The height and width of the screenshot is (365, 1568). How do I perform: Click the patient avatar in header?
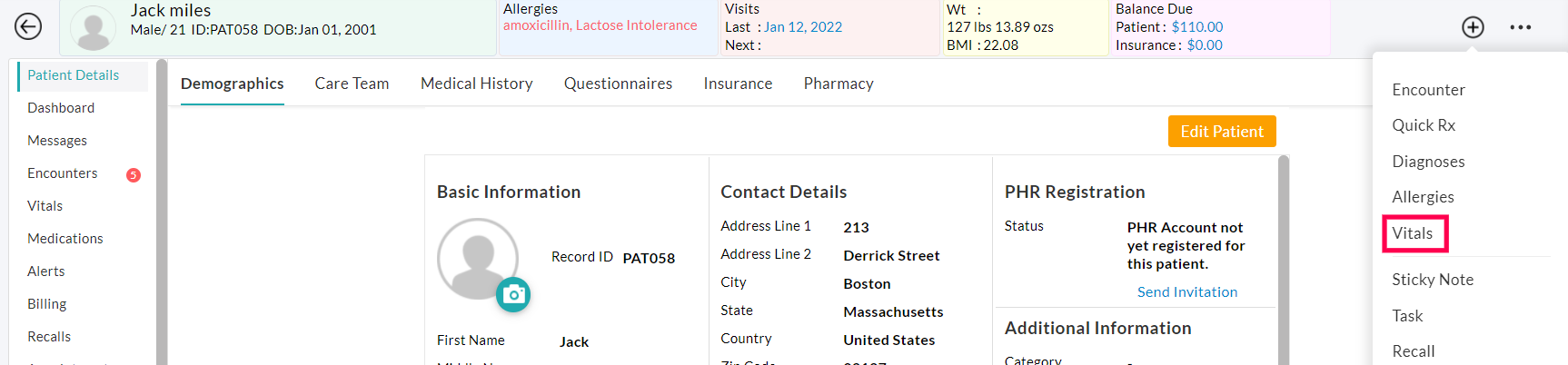pos(93,28)
